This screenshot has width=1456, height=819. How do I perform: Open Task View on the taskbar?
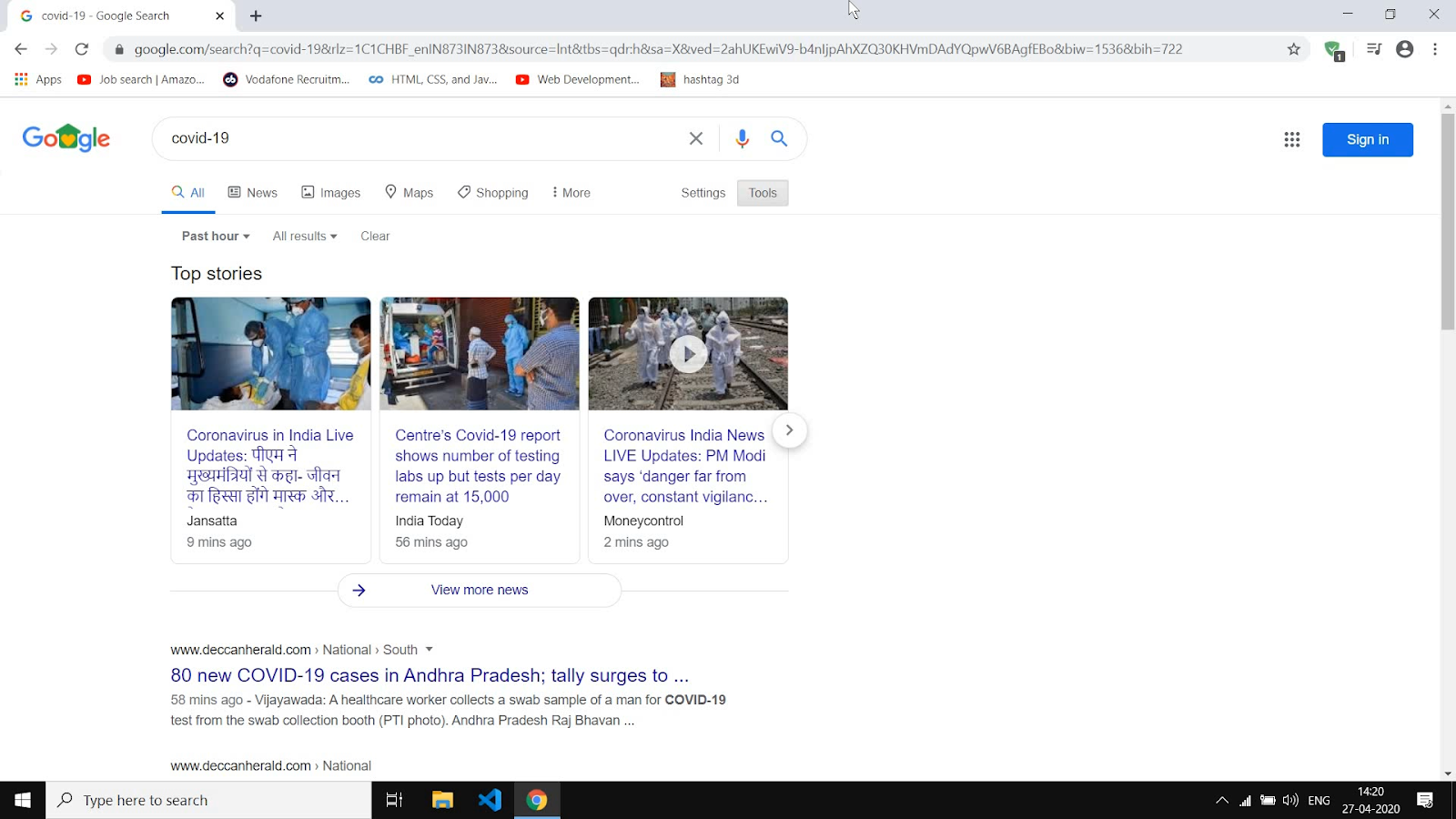395,800
